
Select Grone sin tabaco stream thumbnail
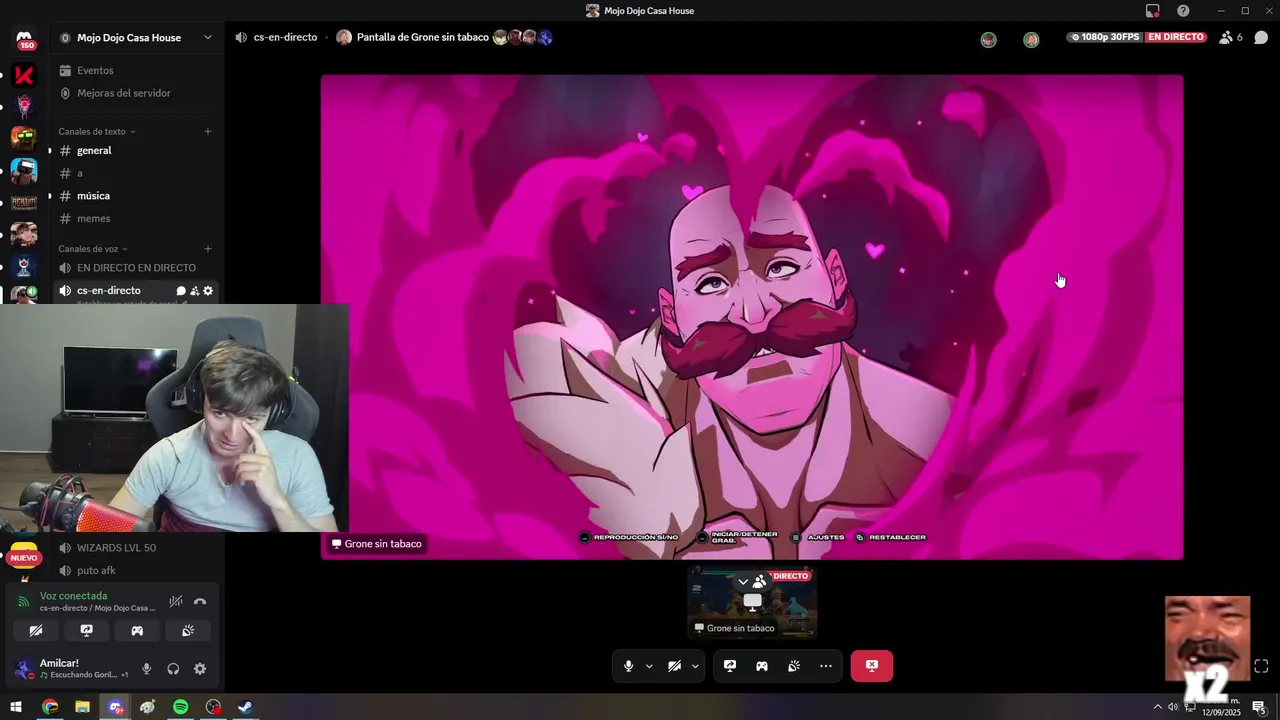(752, 602)
